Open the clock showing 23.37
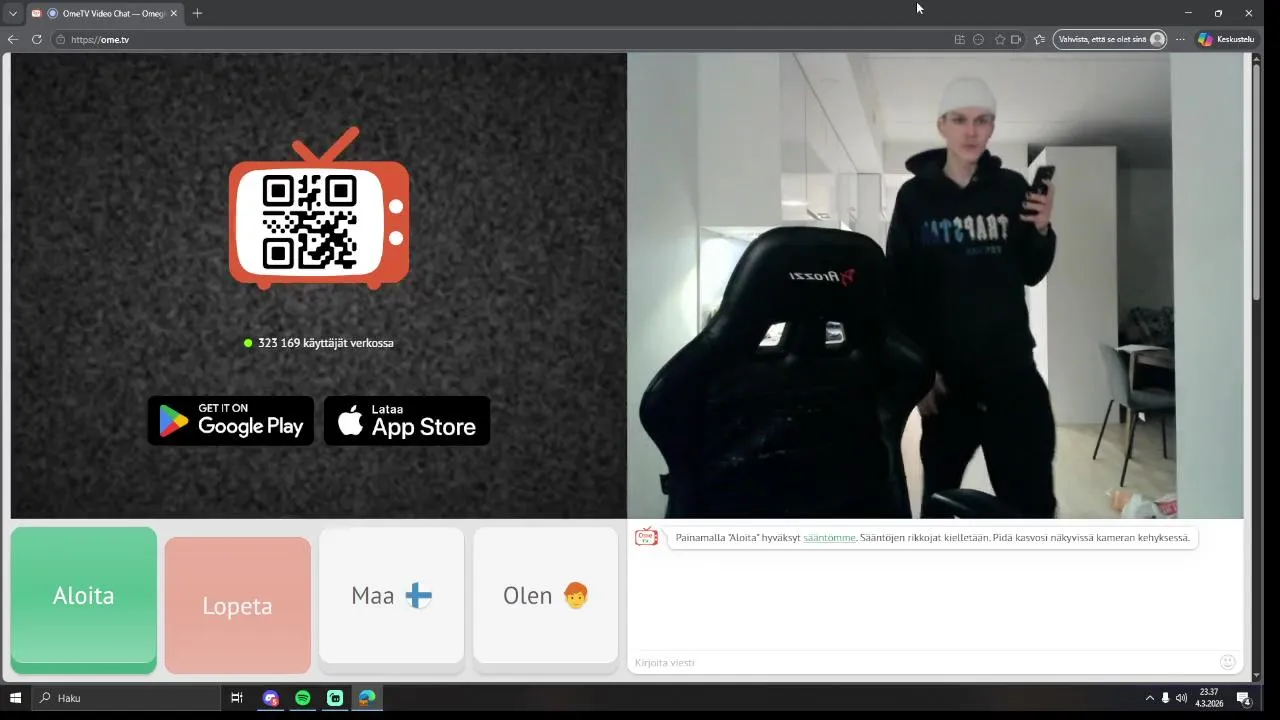Viewport: 1280px width, 720px height. pos(1210,698)
